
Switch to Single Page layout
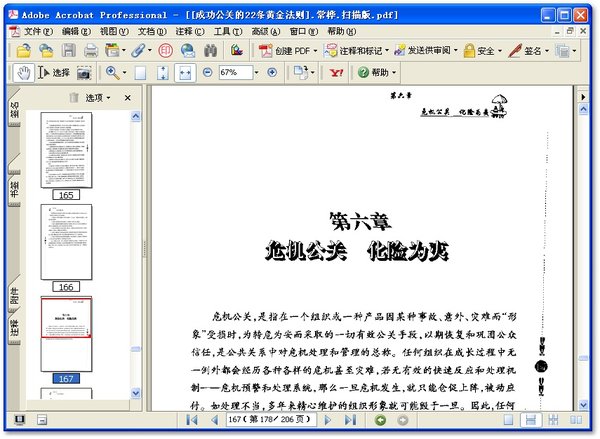[508, 420]
